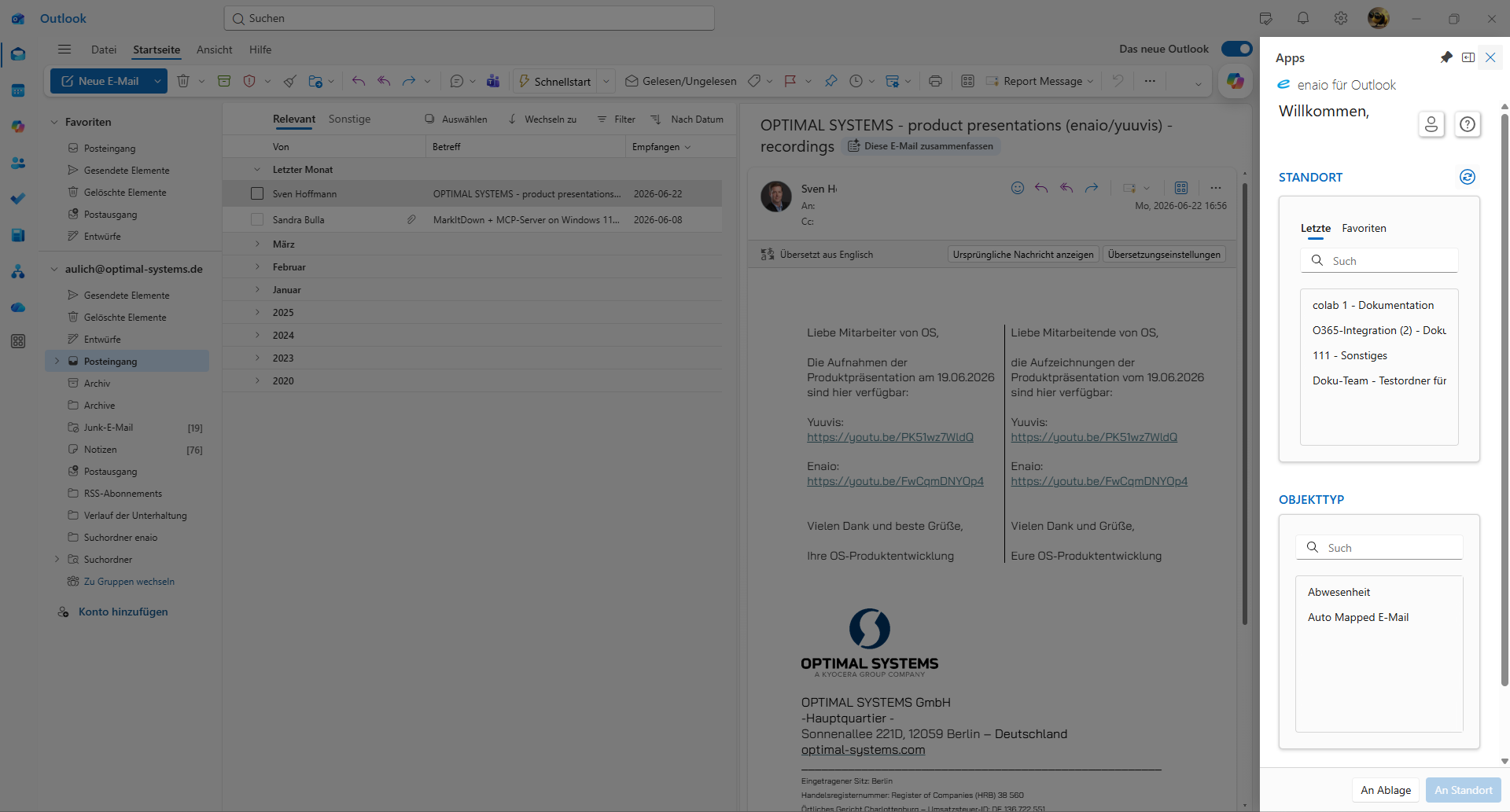
Task: Click the hamburger navigation pane icon
Action: 64,50
